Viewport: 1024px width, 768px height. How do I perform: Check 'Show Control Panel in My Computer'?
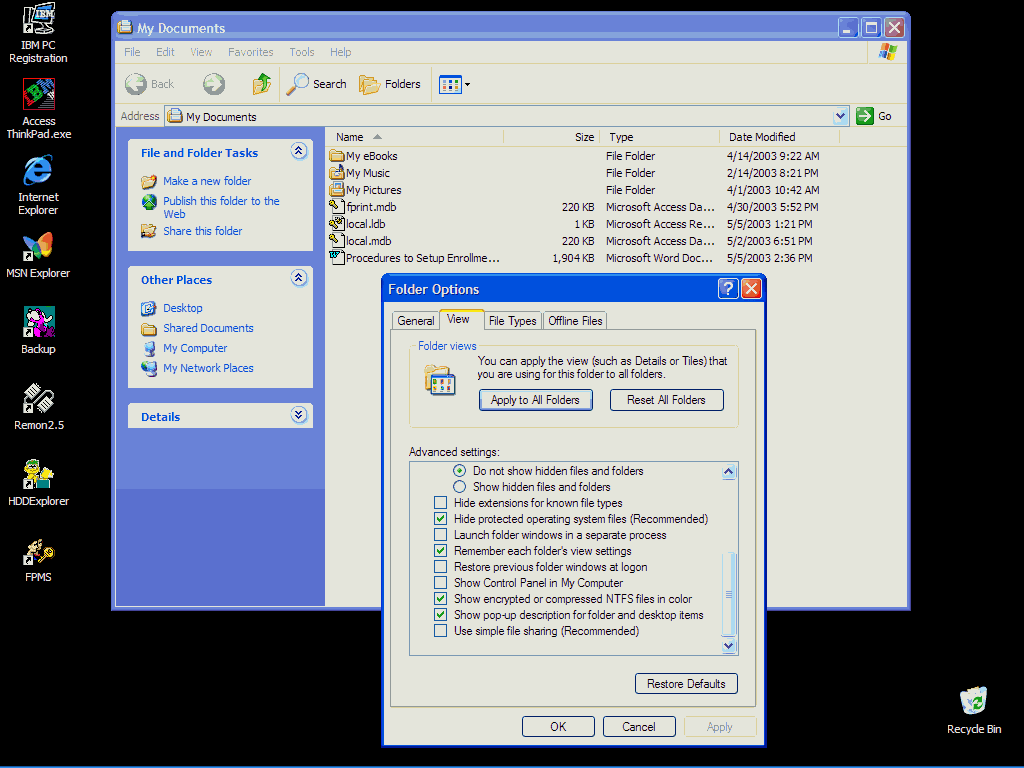point(441,583)
